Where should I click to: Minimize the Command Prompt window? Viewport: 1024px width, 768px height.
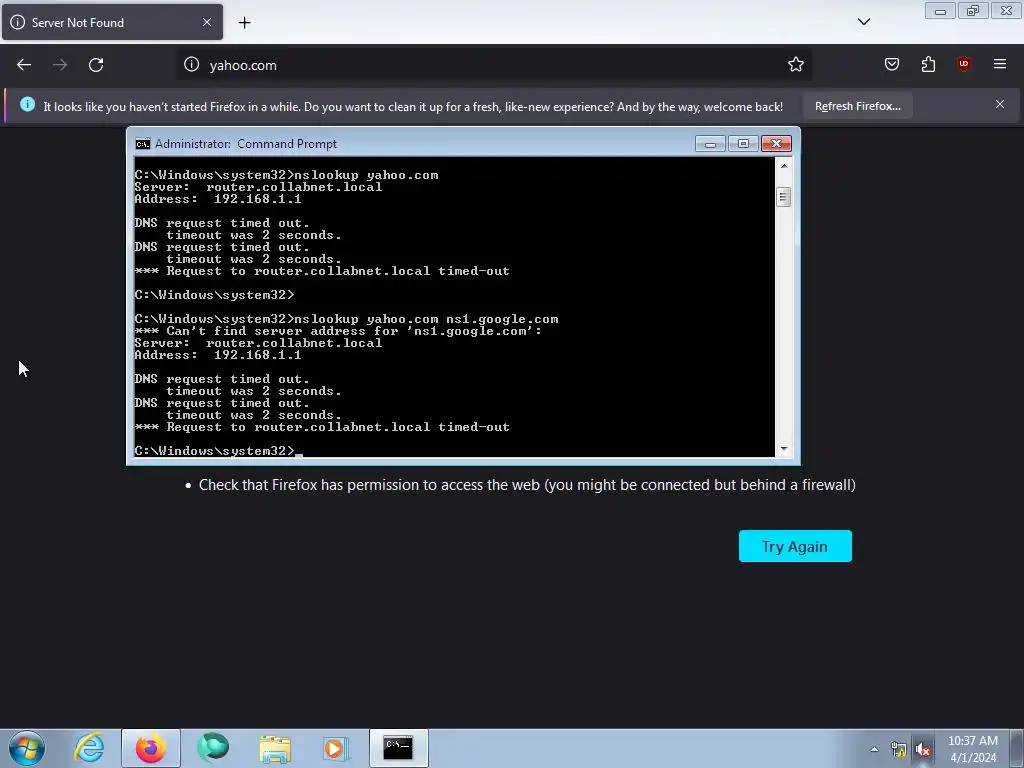coord(710,144)
